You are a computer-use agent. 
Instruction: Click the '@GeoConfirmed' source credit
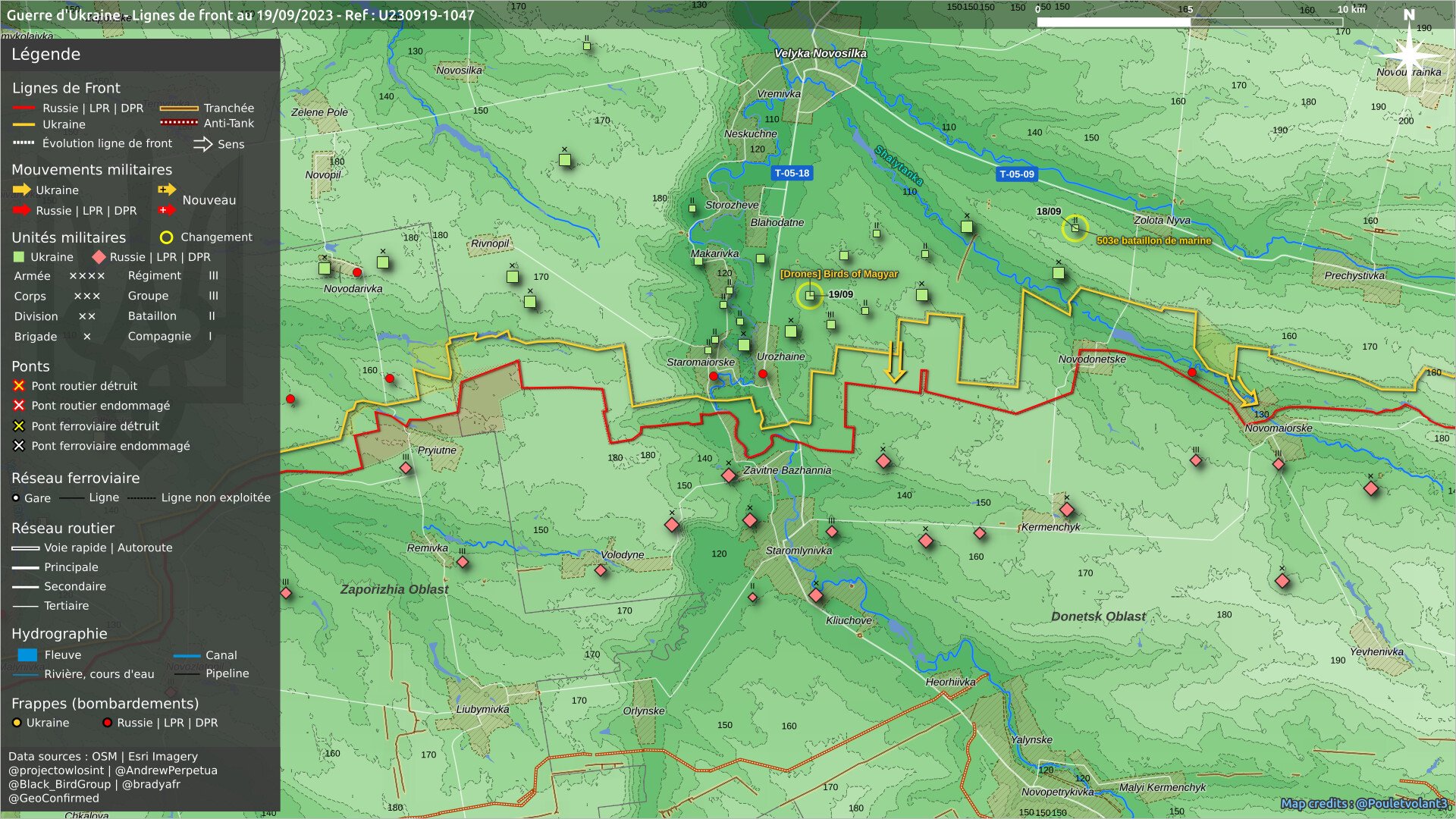click(x=54, y=798)
